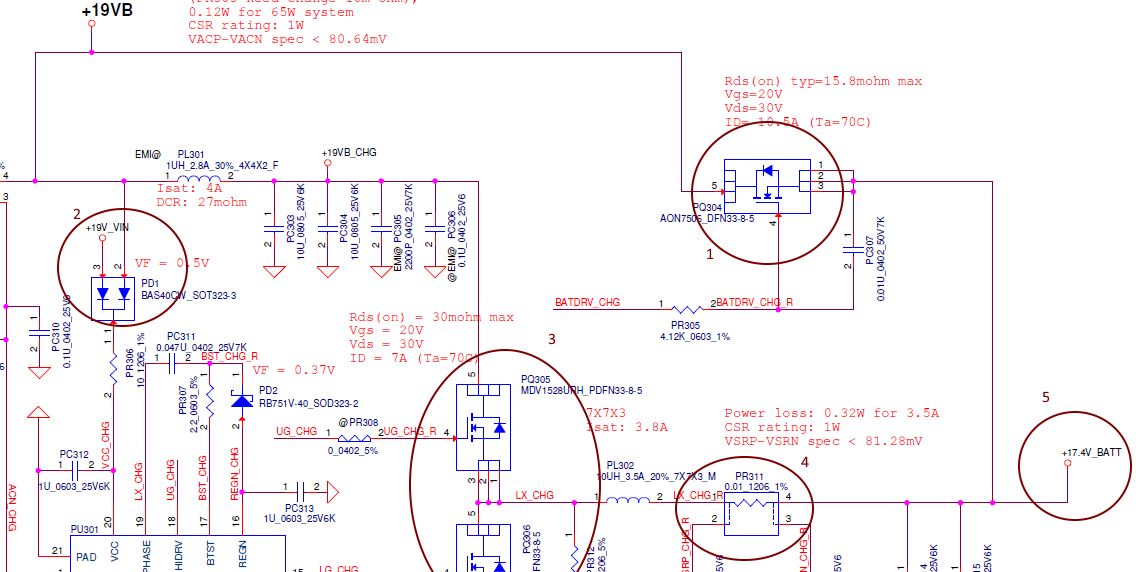1140x572 pixels.
Task: Click the PC310 capacitor symbol
Action: [x=39, y=334]
